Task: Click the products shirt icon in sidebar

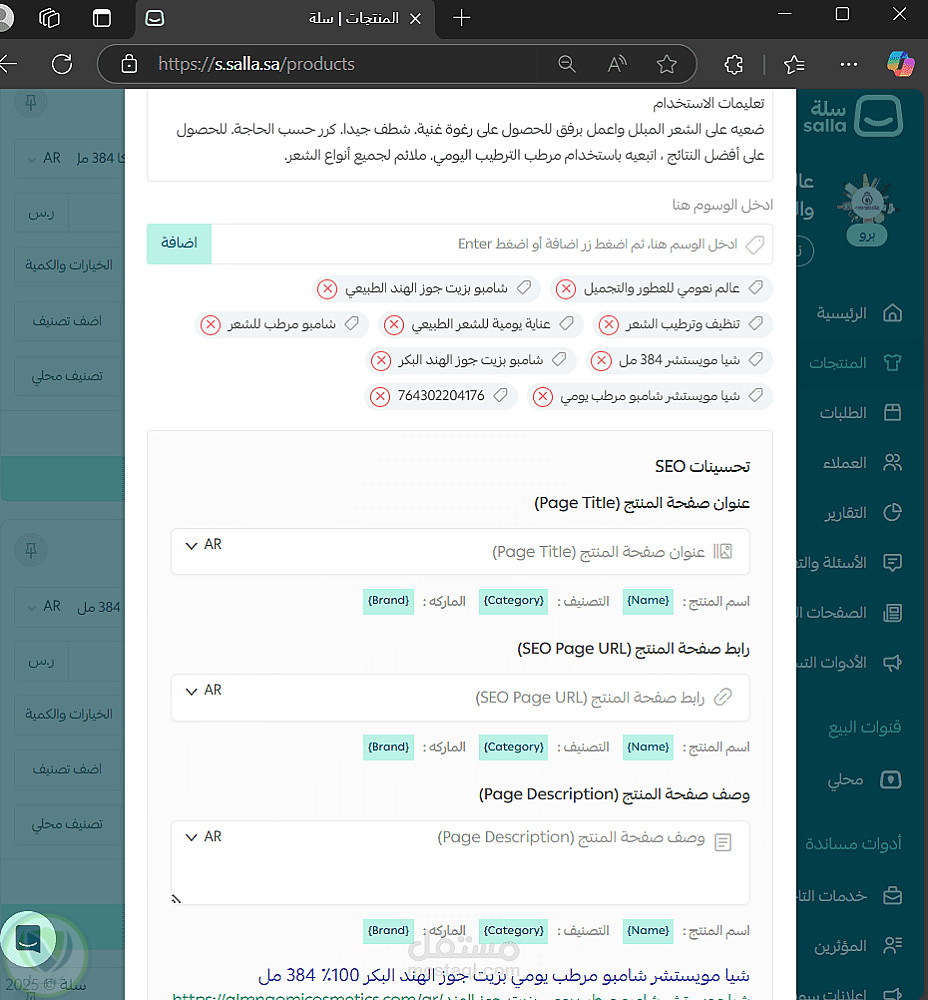Action: coord(892,362)
